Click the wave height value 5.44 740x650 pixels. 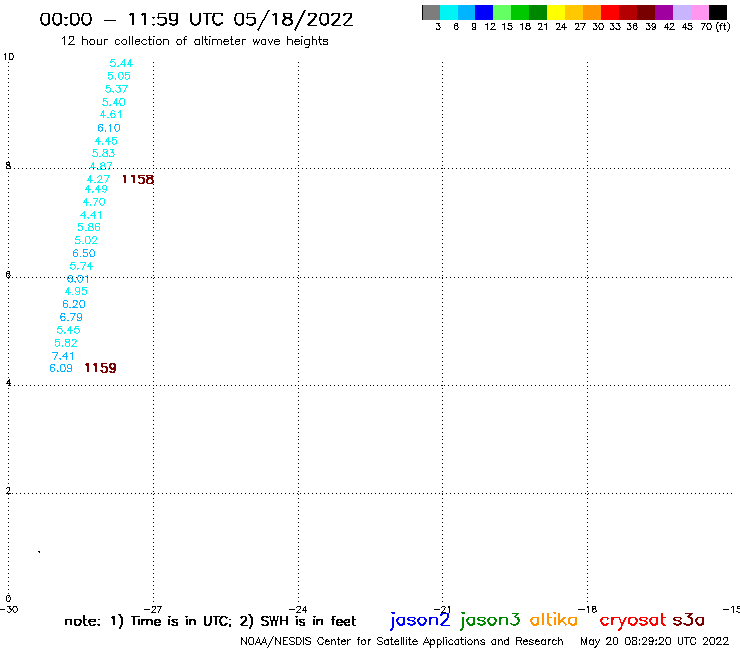pyautogui.click(x=121, y=63)
